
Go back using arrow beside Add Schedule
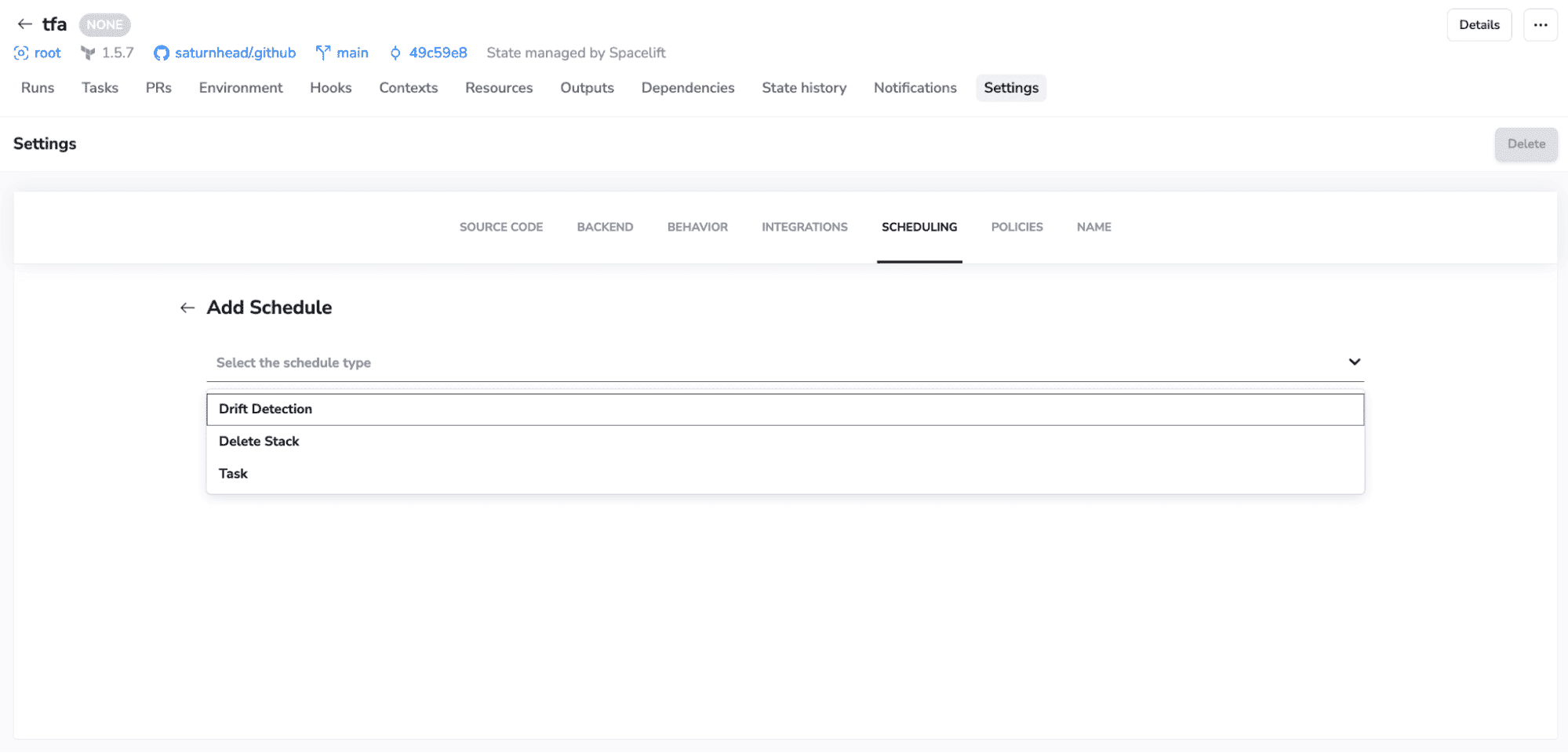point(187,307)
